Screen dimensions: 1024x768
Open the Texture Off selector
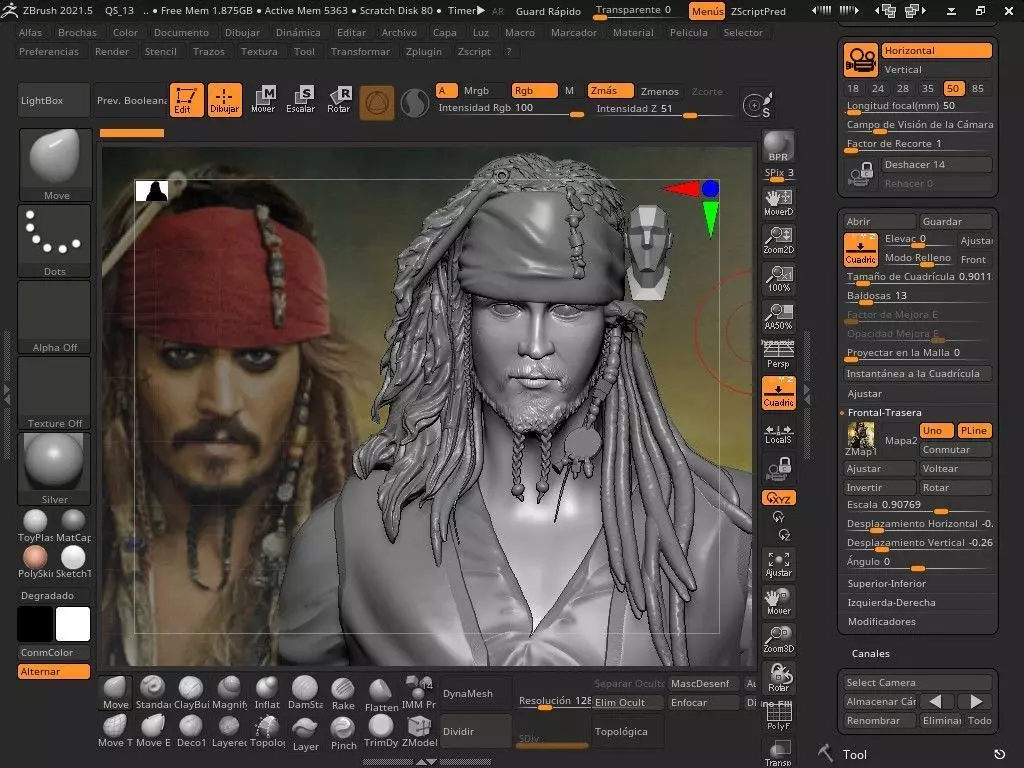click(x=55, y=393)
